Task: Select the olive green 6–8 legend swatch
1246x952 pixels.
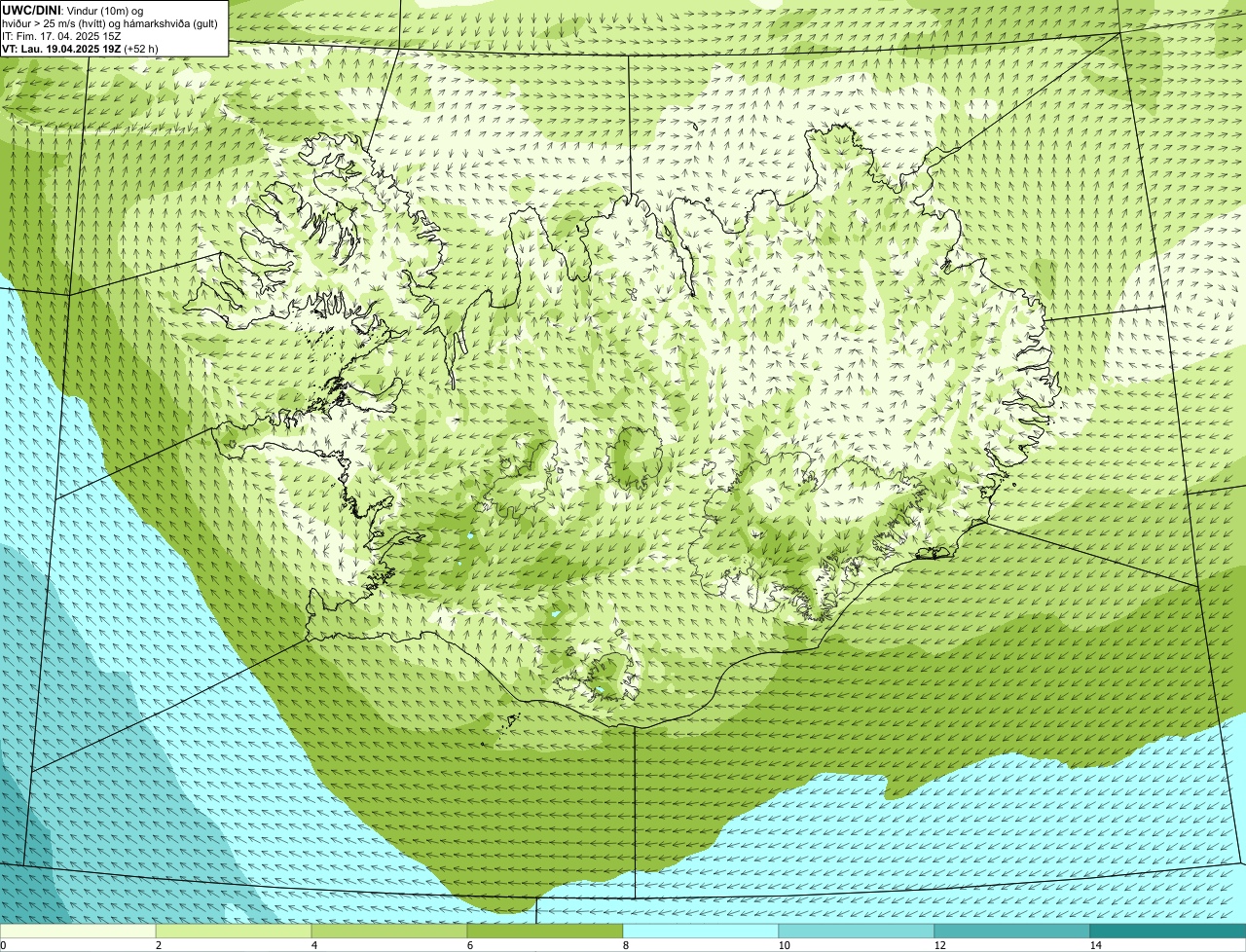Action: (545, 931)
